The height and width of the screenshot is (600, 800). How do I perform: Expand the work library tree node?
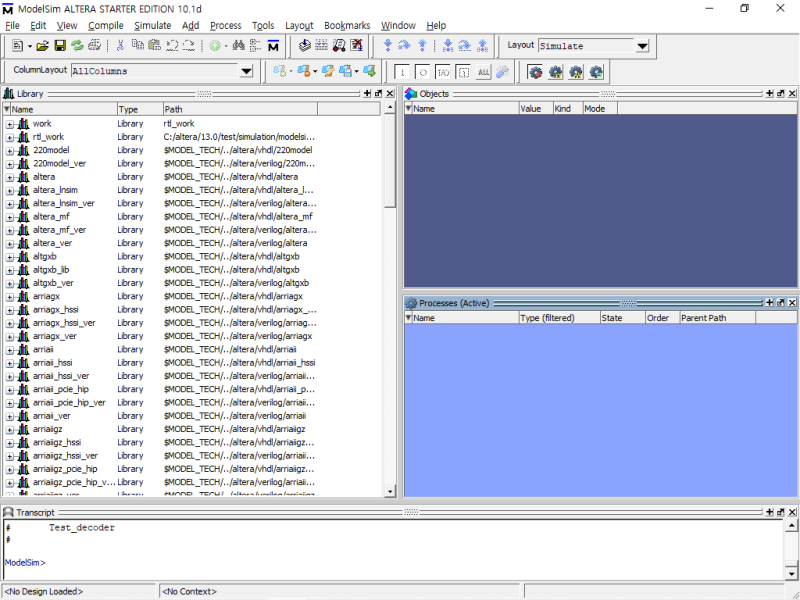coord(8,122)
